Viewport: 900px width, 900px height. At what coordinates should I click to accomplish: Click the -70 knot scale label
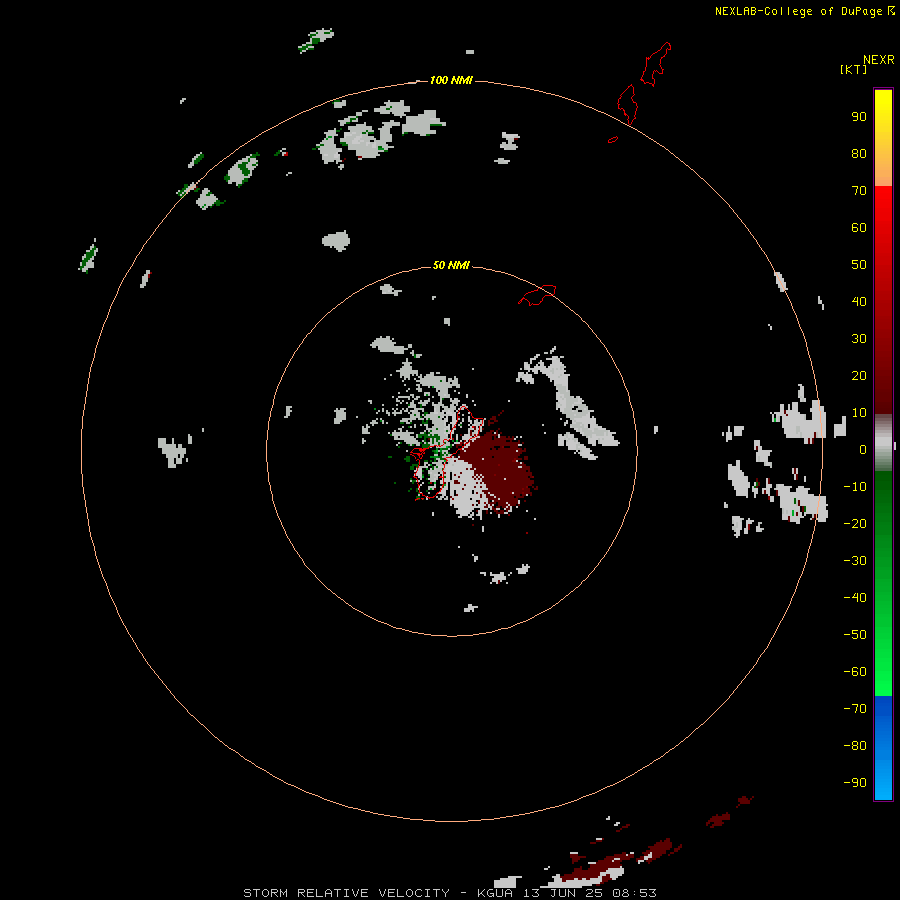coord(855,709)
